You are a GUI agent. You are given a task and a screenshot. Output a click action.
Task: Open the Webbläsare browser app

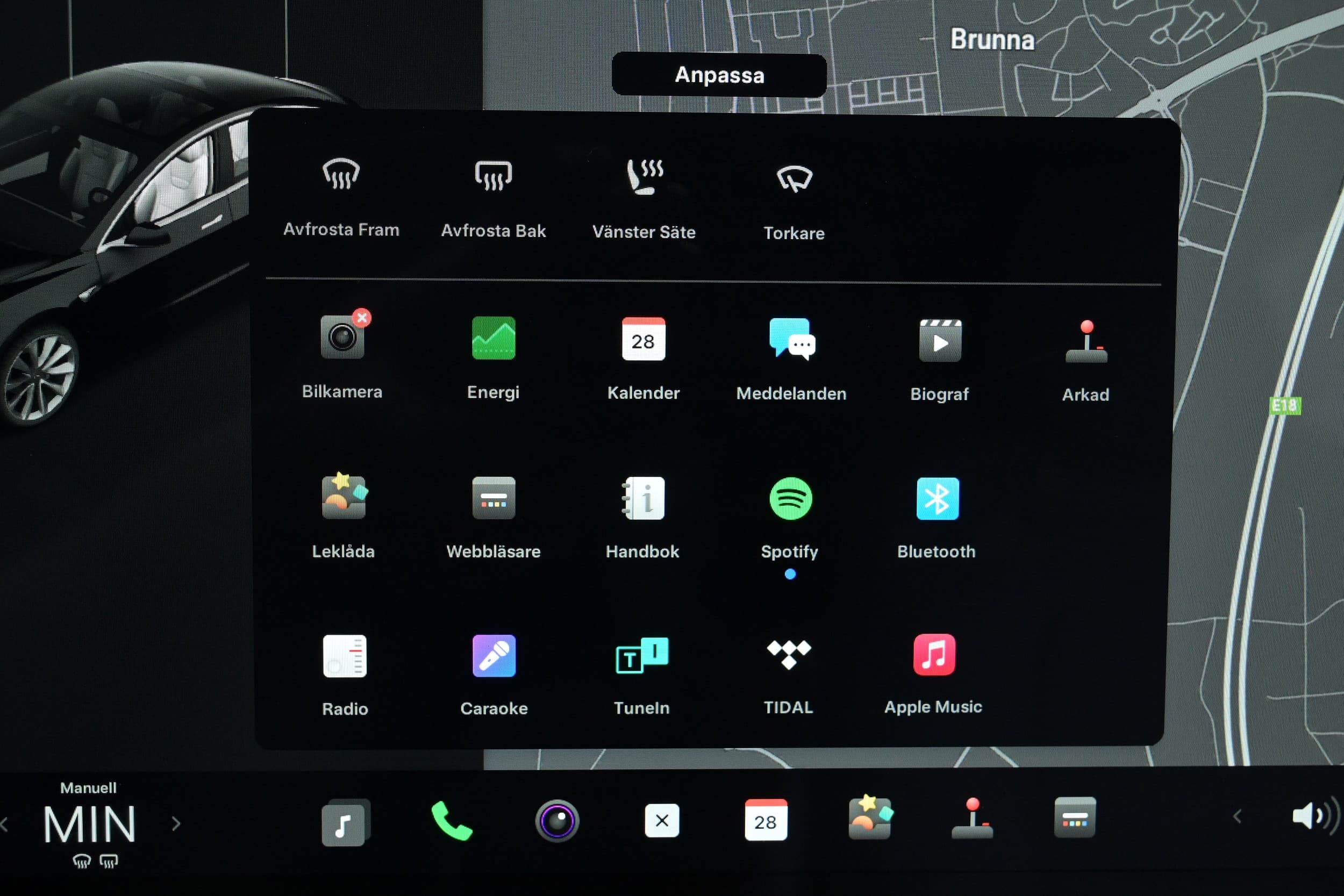[x=493, y=498]
